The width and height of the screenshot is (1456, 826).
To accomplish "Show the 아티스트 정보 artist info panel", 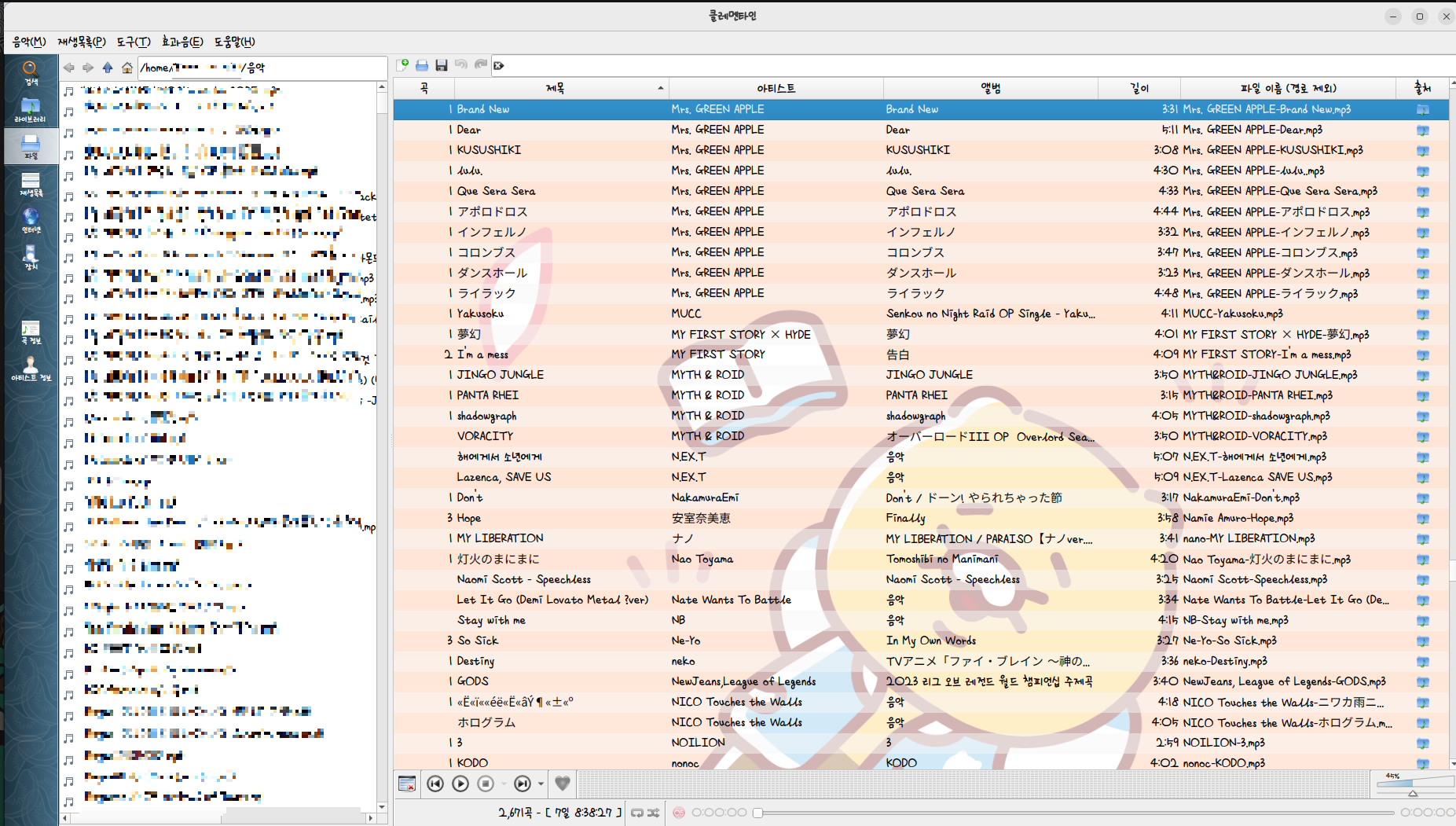I will (31, 369).
